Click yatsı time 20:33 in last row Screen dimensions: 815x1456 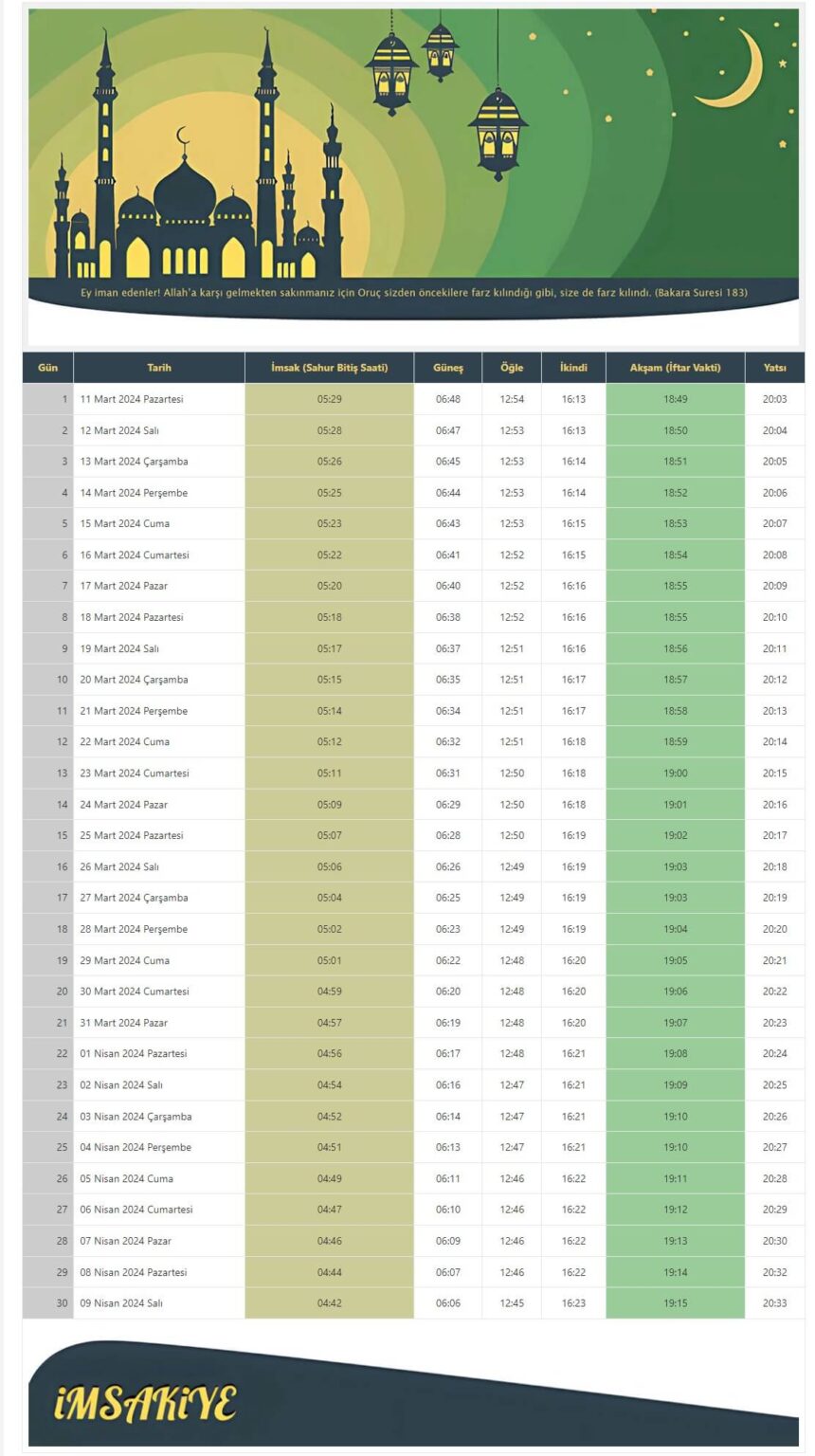tap(774, 1302)
